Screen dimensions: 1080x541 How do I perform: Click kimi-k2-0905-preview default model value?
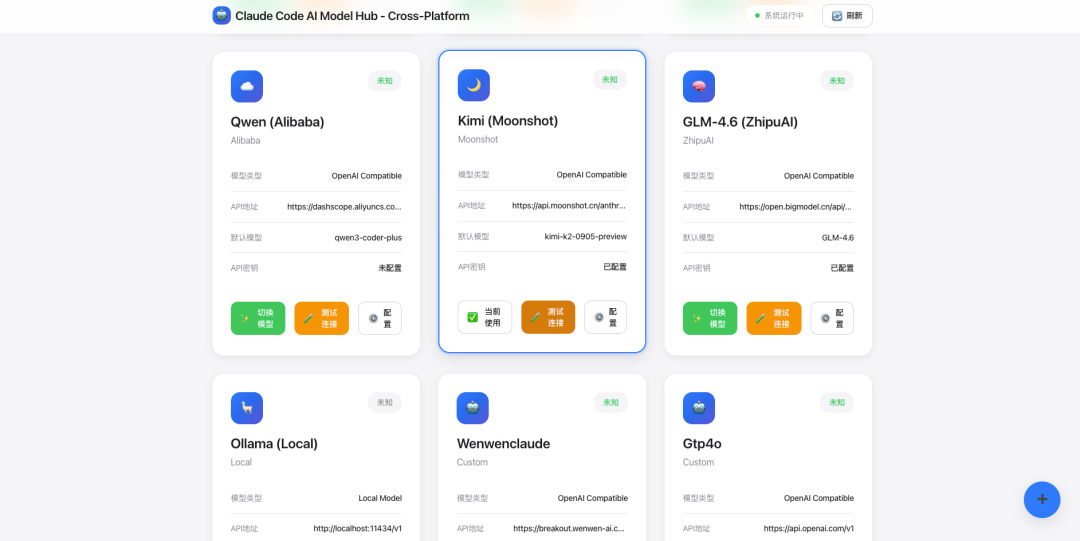tap(585, 236)
